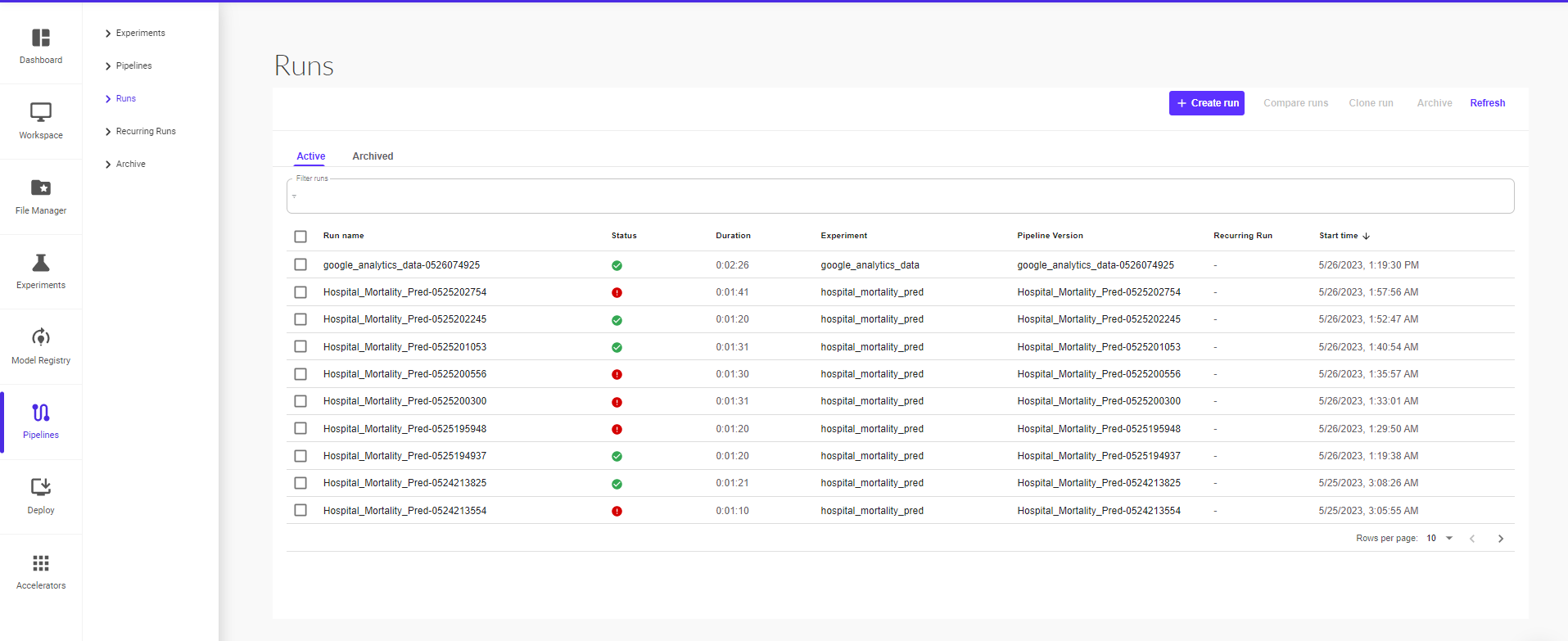Click the Pipeline Version column header
Screen dimensions: 1568x641
tap(1050, 236)
